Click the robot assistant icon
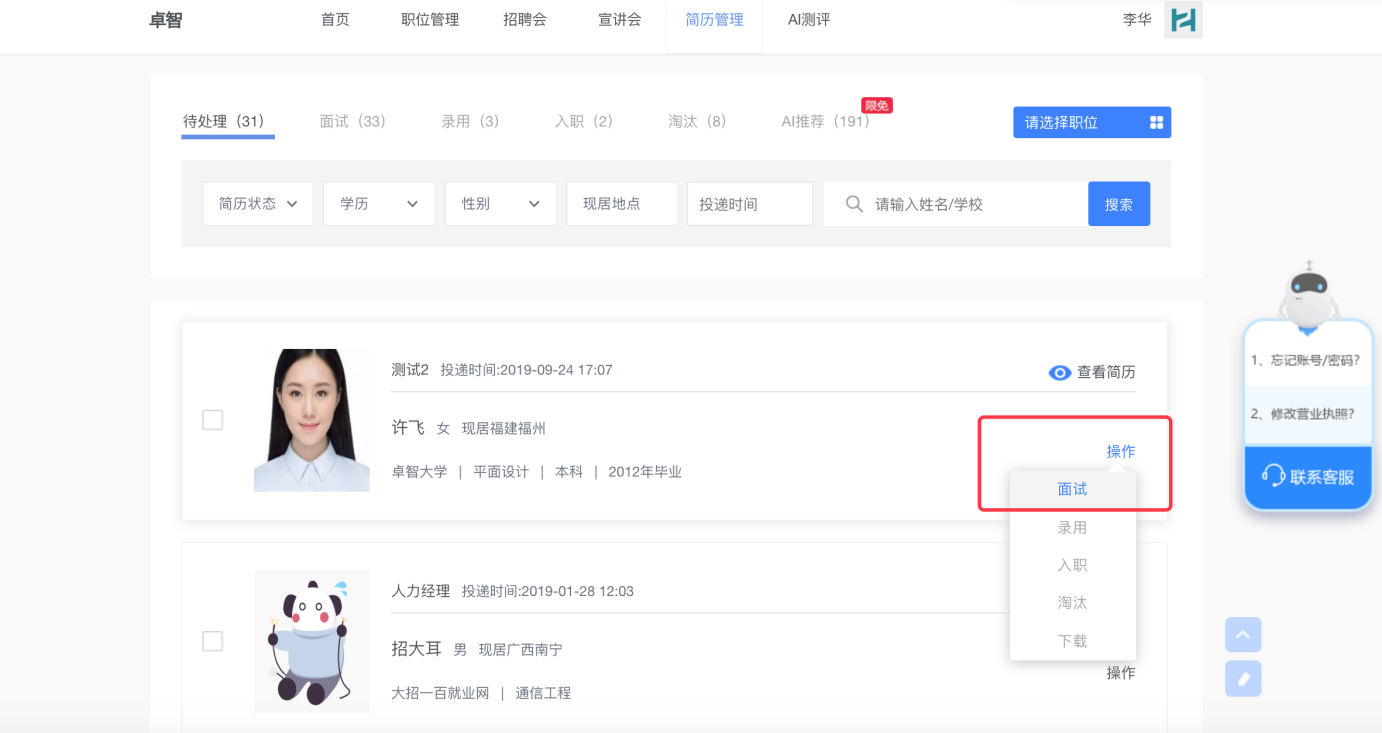 (x=1308, y=291)
